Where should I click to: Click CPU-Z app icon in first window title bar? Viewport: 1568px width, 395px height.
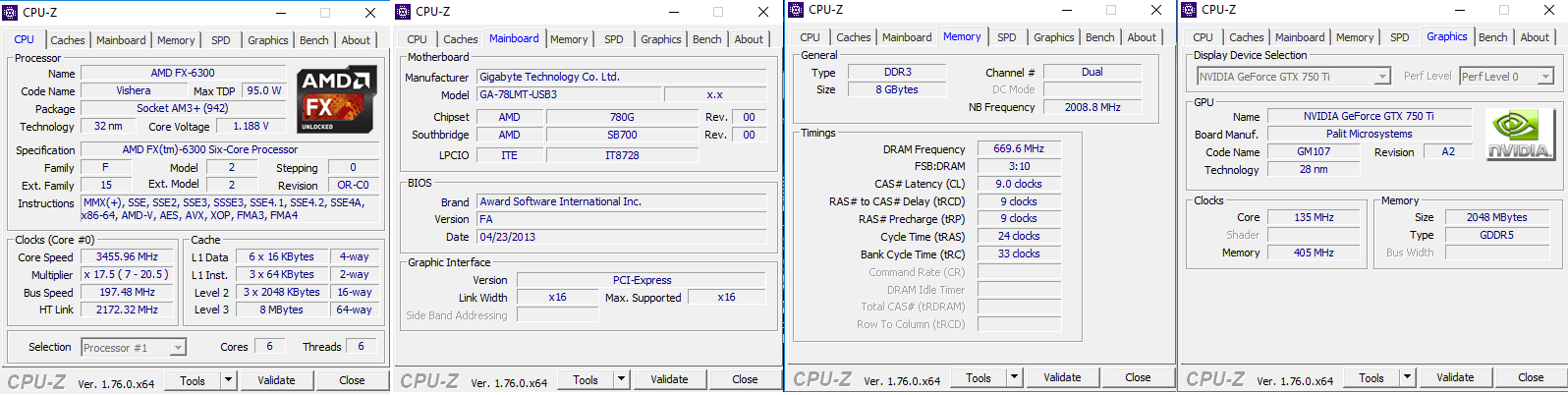[x=11, y=12]
